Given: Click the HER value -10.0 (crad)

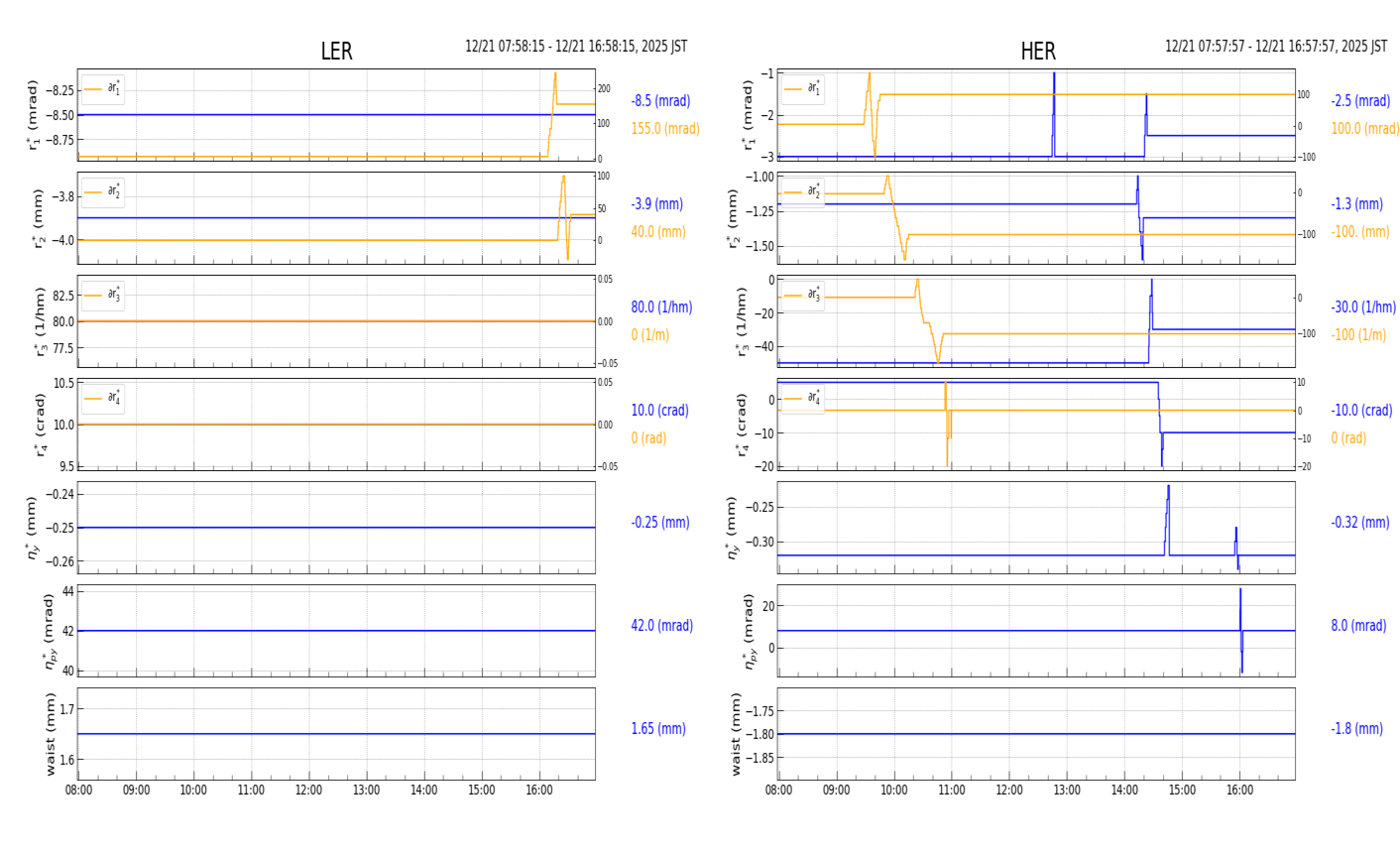Looking at the screenshot, I should click(1361, 411).
